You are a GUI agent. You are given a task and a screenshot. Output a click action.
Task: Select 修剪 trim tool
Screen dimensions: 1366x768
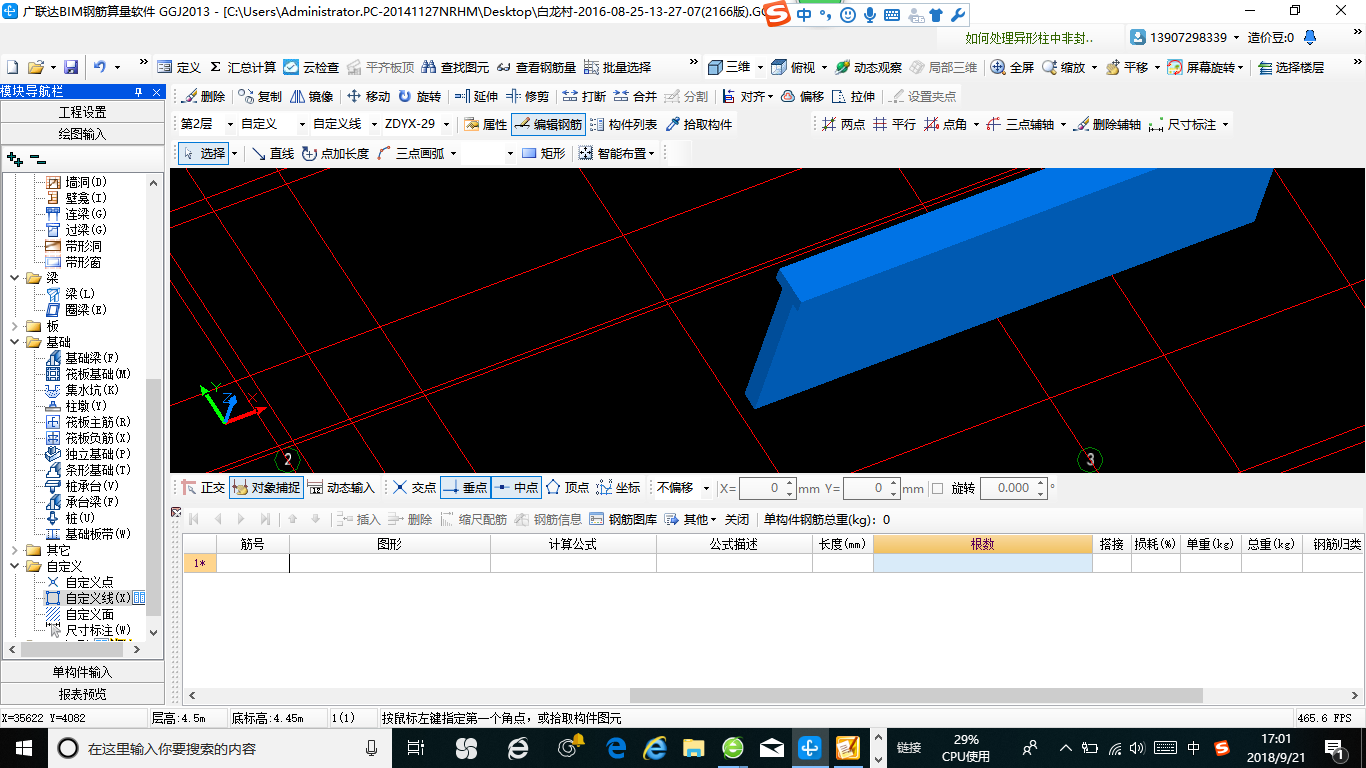527,97
